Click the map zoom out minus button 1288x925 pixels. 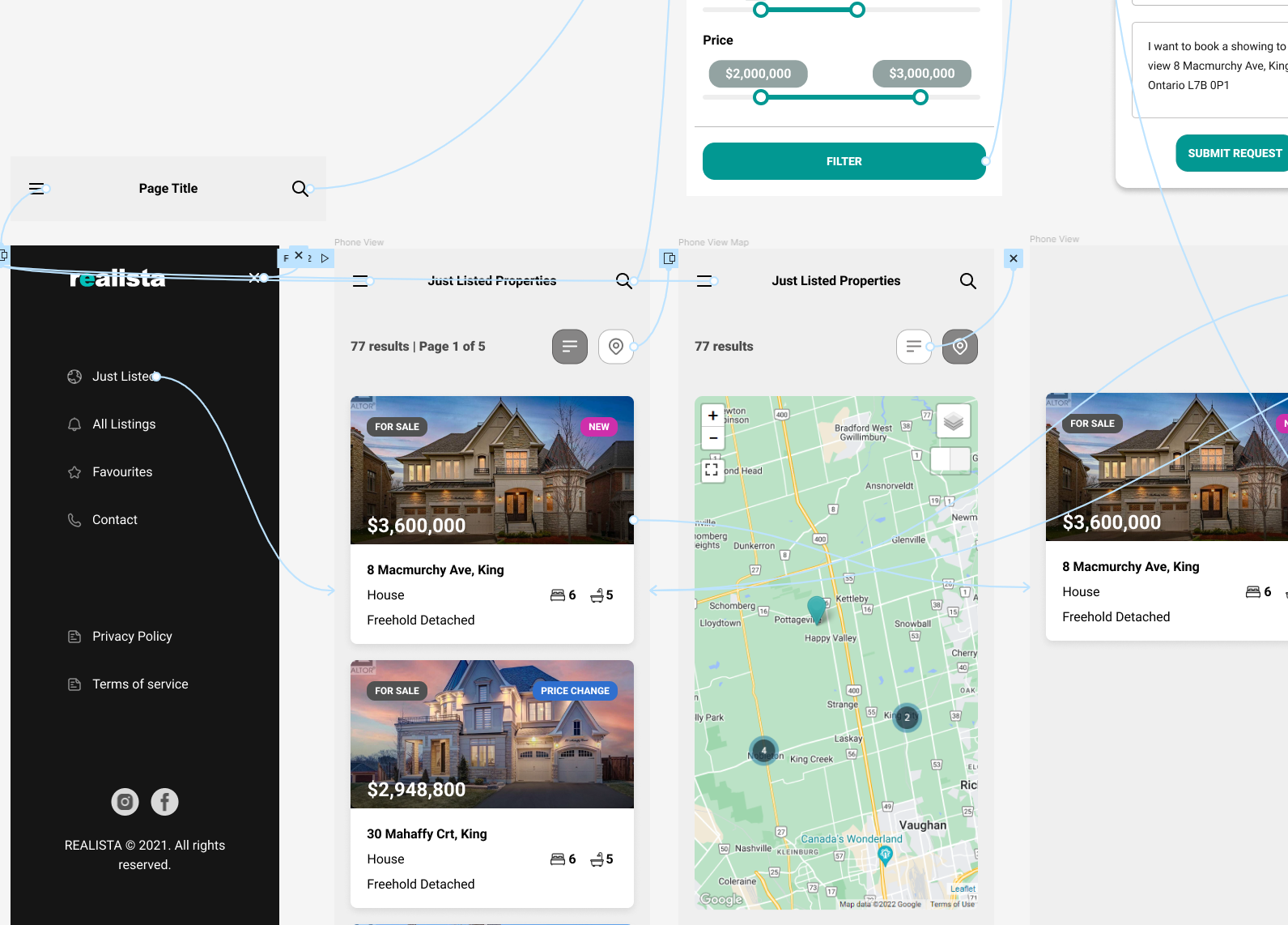[712, 438]
